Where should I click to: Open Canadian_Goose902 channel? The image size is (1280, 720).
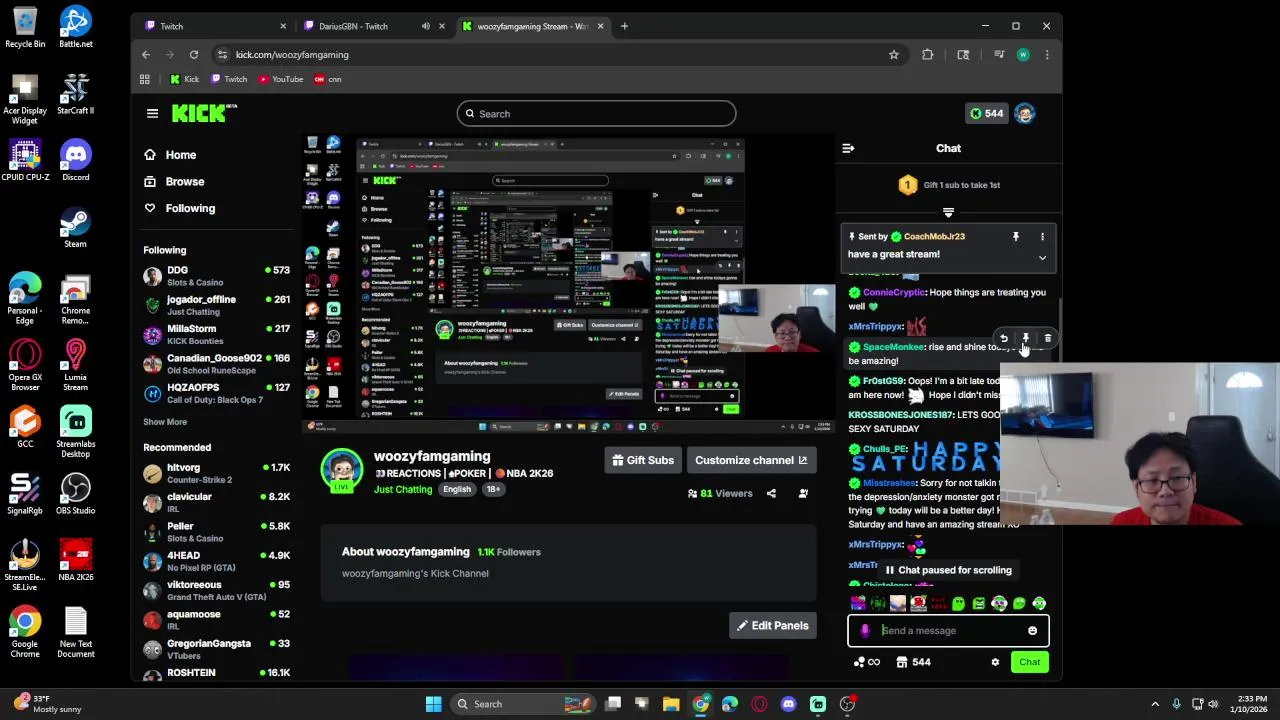coord(216,364)
